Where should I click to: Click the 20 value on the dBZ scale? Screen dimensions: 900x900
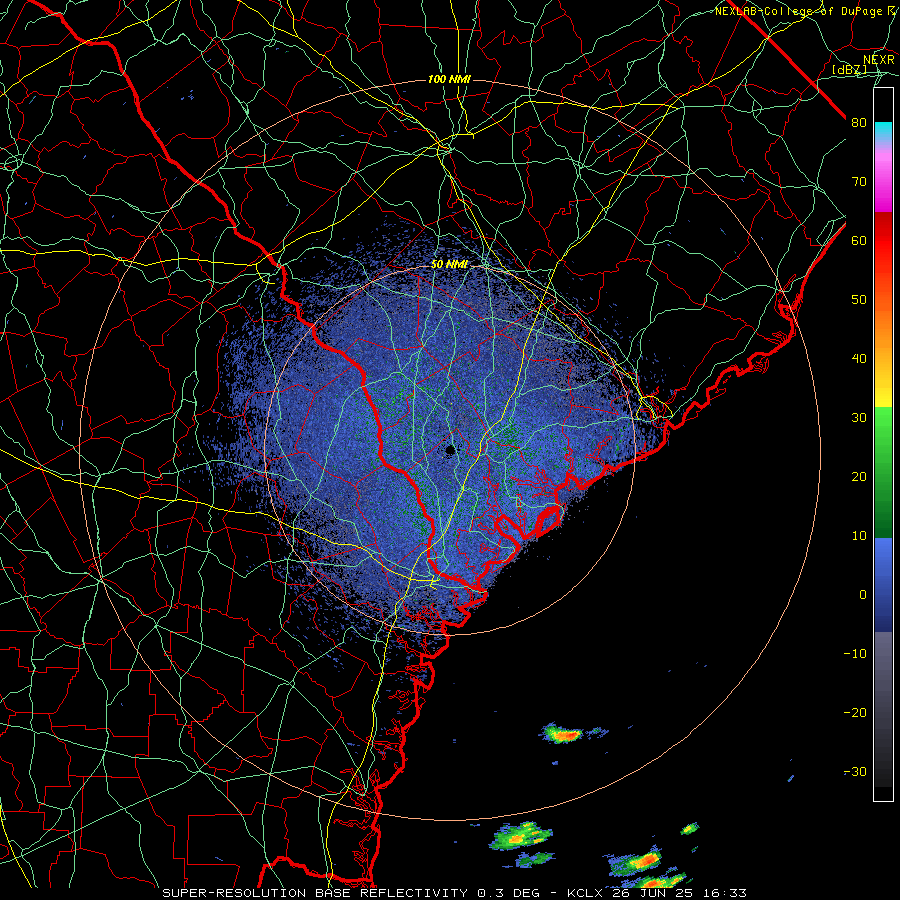859,477
